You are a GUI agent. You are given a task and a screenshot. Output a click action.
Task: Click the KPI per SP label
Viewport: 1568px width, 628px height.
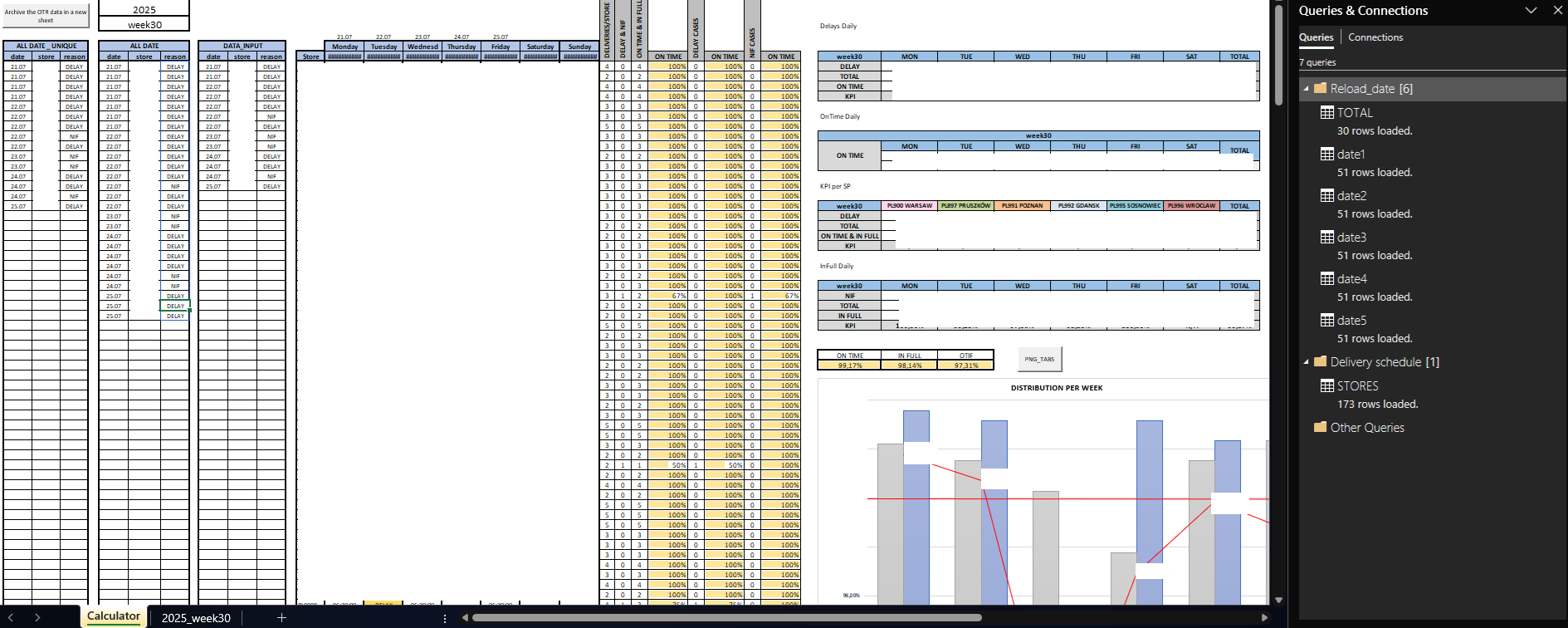click(835, 186)
